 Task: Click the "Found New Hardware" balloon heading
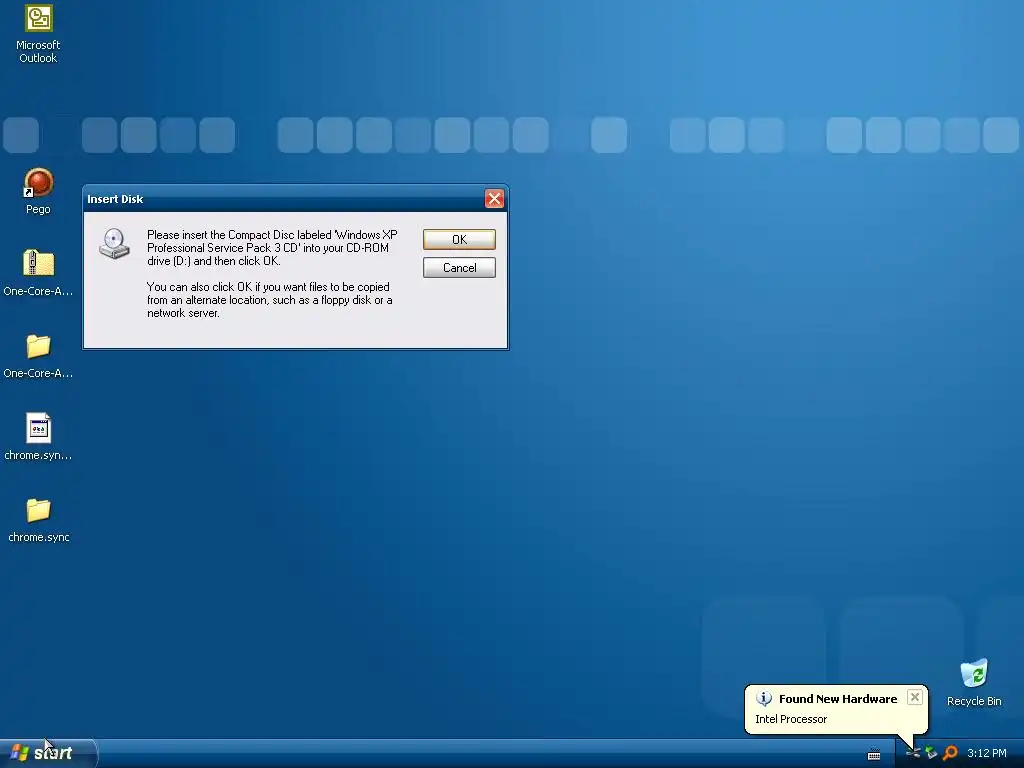(x=838, y=699)
